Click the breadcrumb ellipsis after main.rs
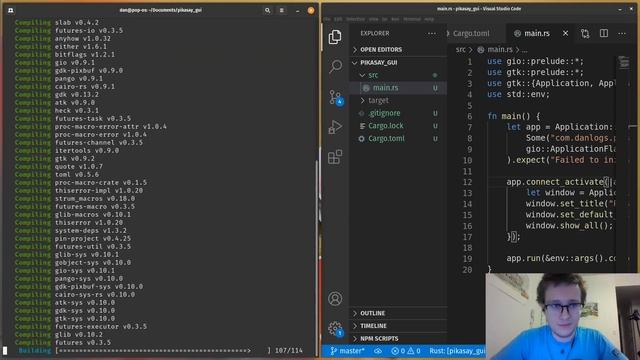The width and height of the screenshot is (640, 360). coord(524,50)
